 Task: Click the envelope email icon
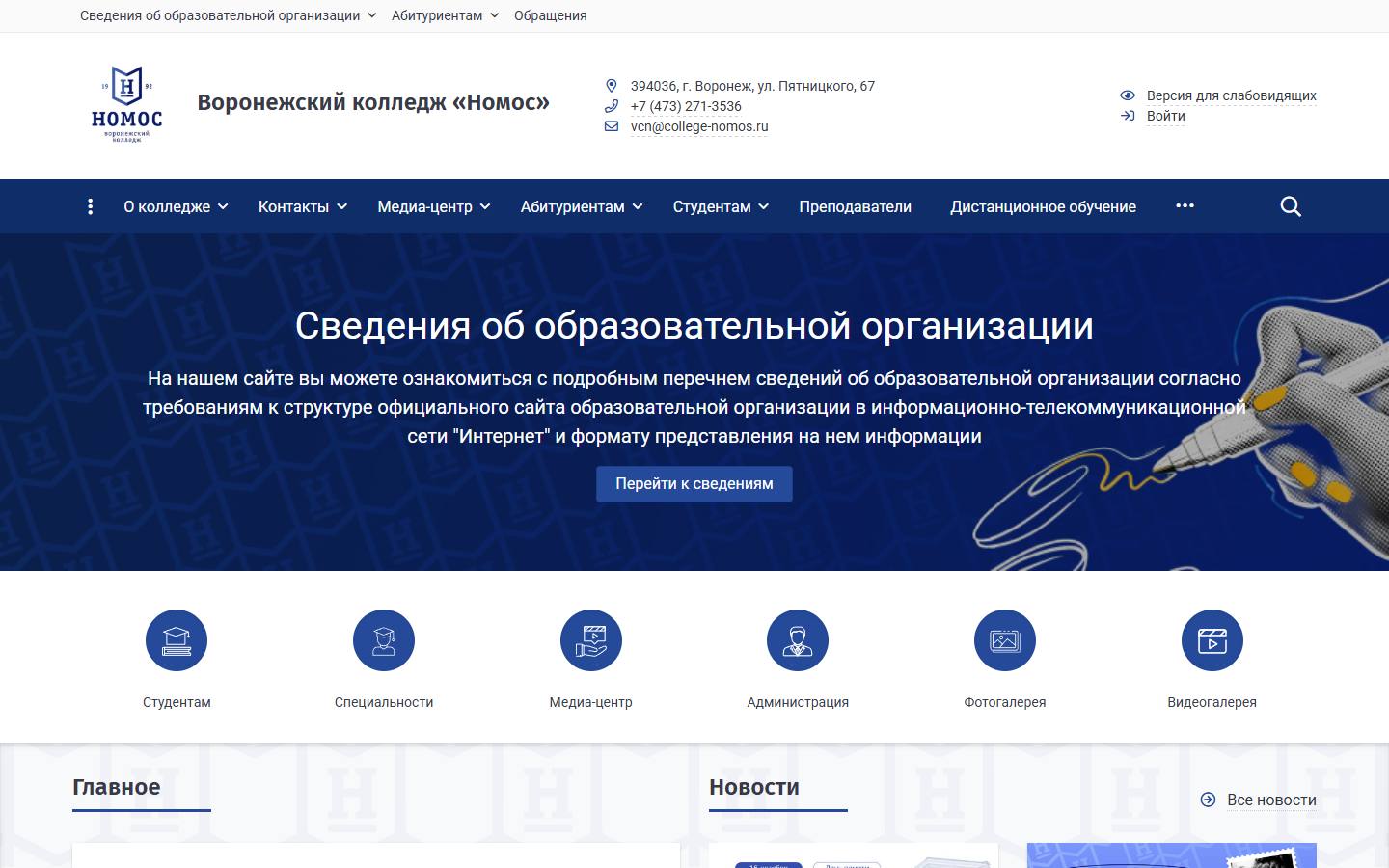tap(611, 126)
